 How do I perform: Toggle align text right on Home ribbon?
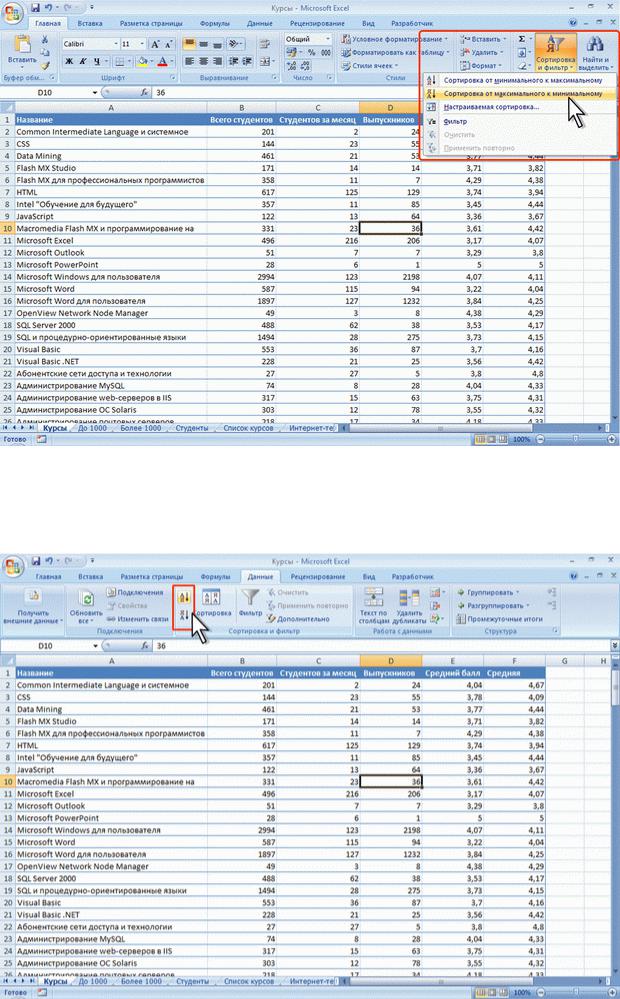point(217,61)
